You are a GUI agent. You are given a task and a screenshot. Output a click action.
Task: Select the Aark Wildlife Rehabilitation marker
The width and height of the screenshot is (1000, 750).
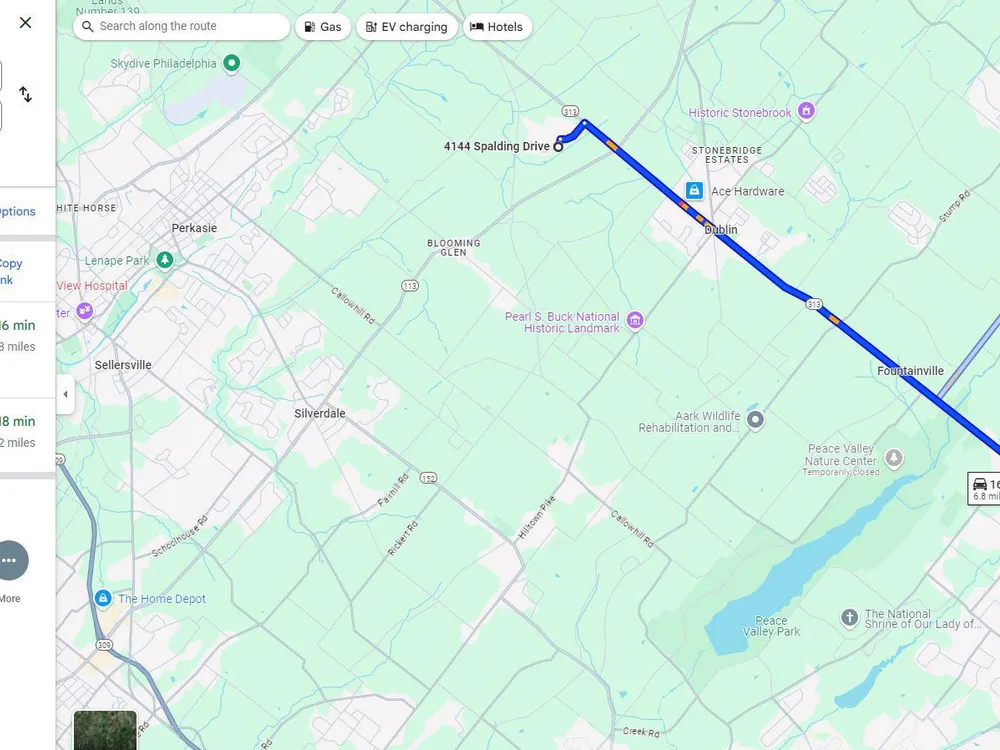[x=755, y=420]
